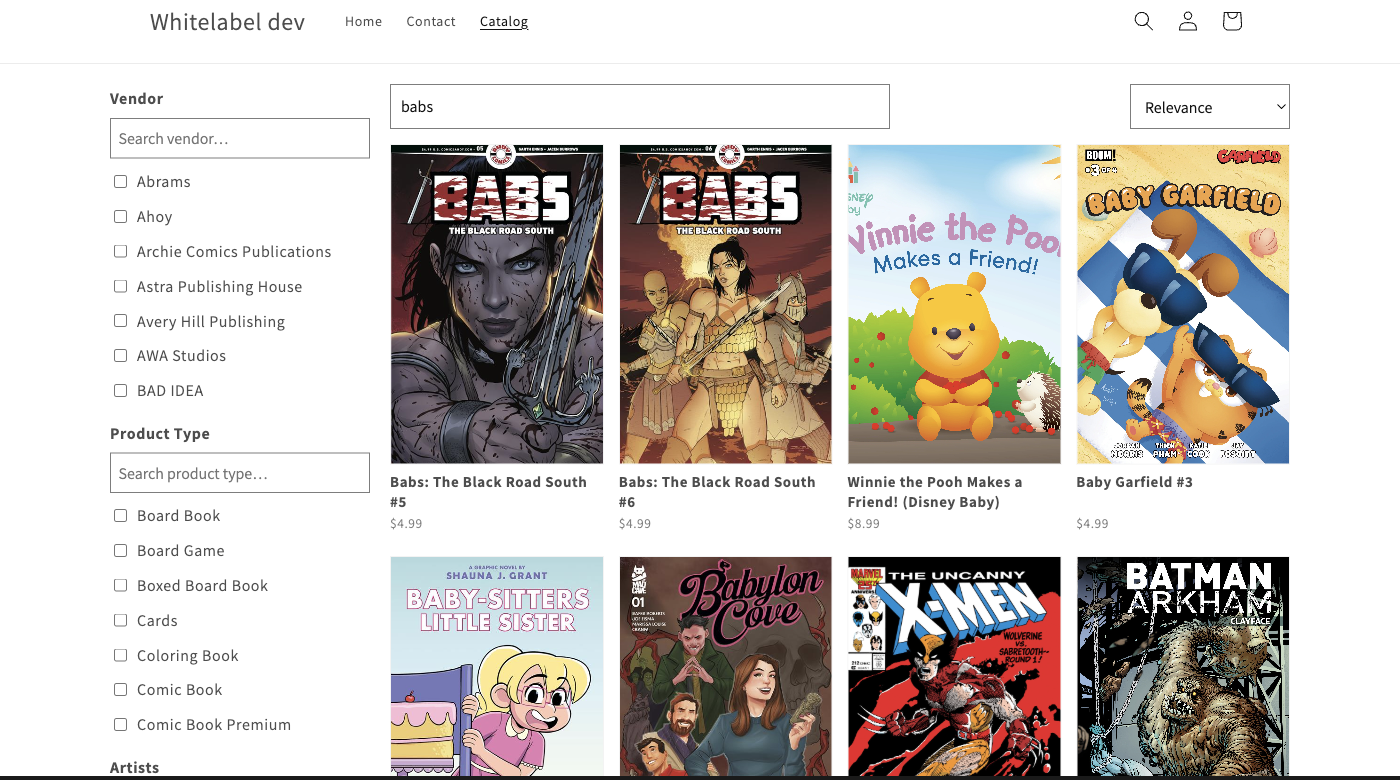The height and width of the screenshot is (780, 1400).
Task: Open Babs: The Black Road South #5 title
Action: (x=488, y=492)
